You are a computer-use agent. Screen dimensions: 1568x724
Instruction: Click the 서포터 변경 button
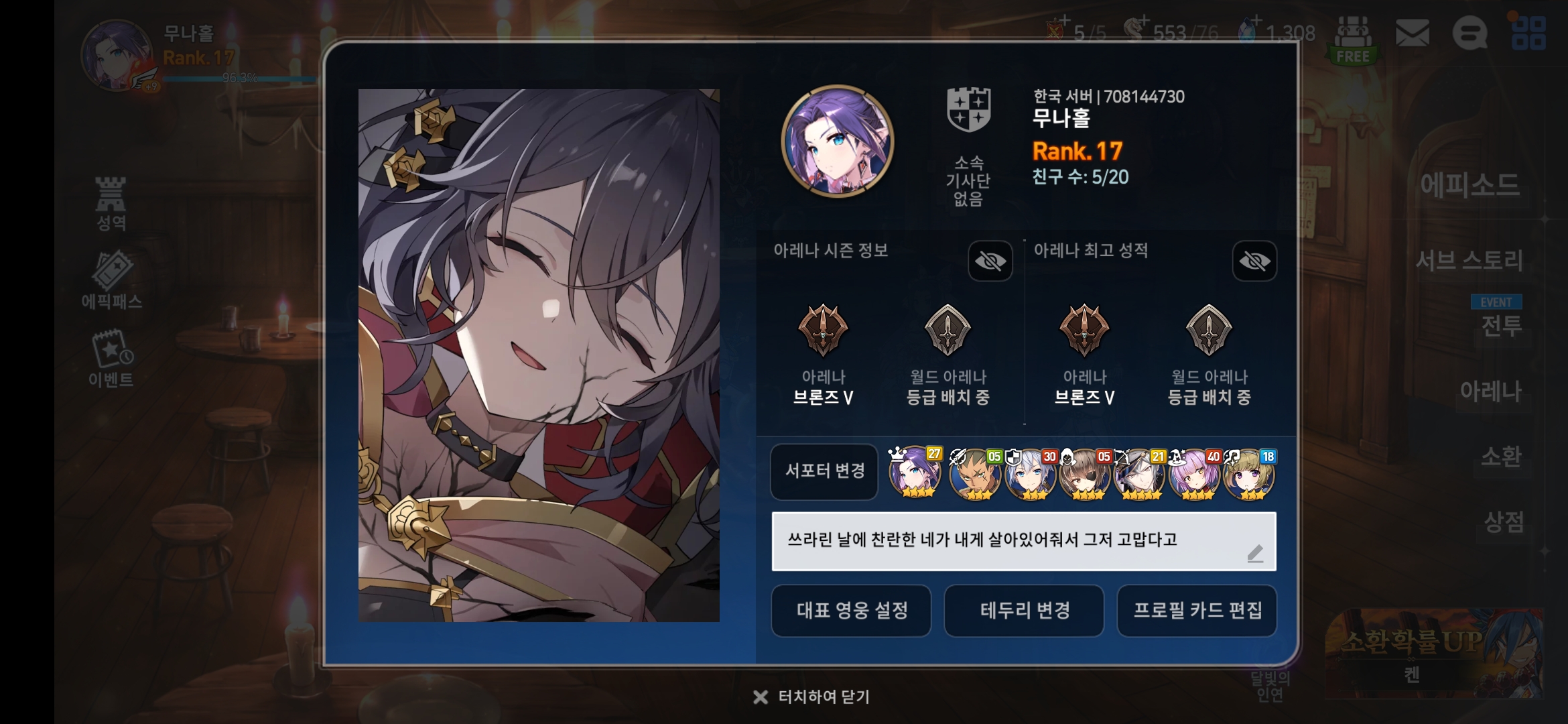[824, 471]
